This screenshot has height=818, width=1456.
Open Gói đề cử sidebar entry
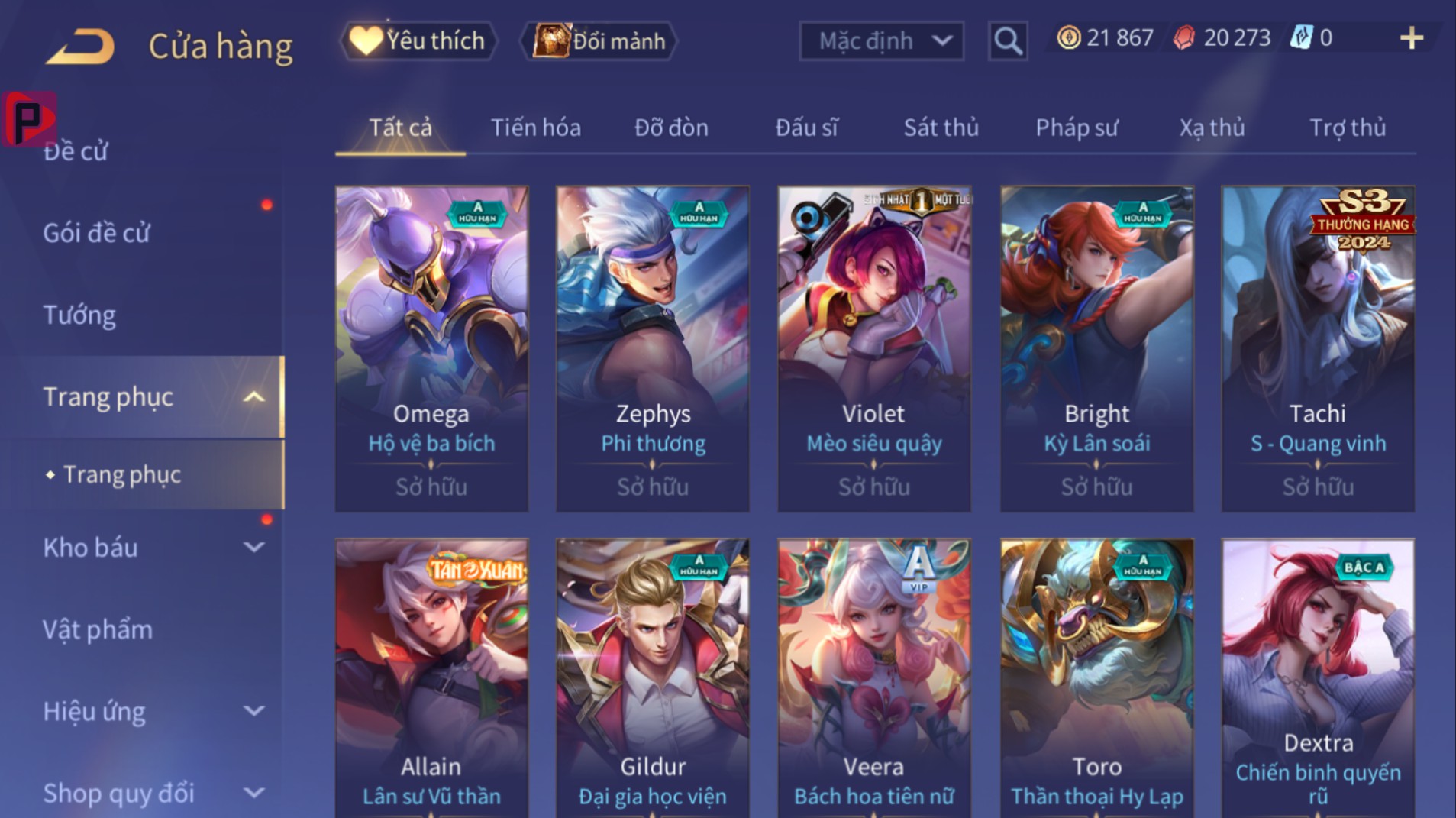click(x=96, y=233)
